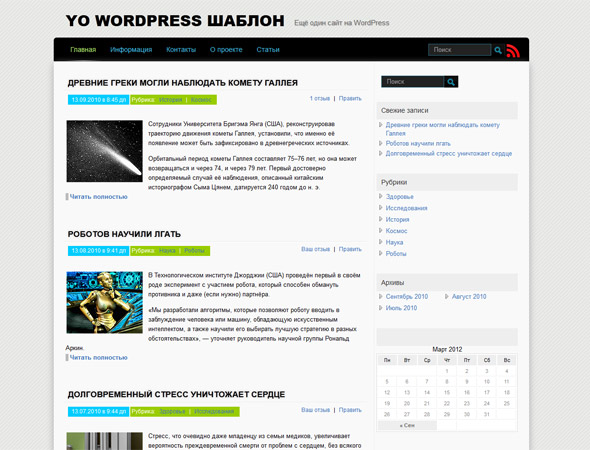Click sidebar recent post Роботов научили лгать
The height and width of the screenshot is (450, 590).
pyautogui.click(x=418, y=143)
